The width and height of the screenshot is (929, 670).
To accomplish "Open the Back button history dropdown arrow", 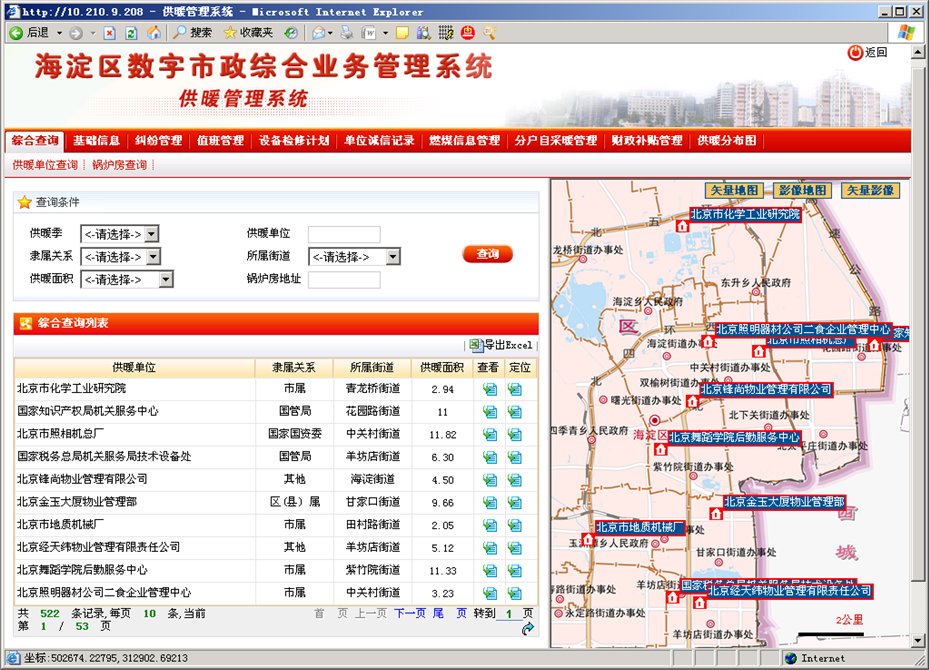I will [59, 33].
